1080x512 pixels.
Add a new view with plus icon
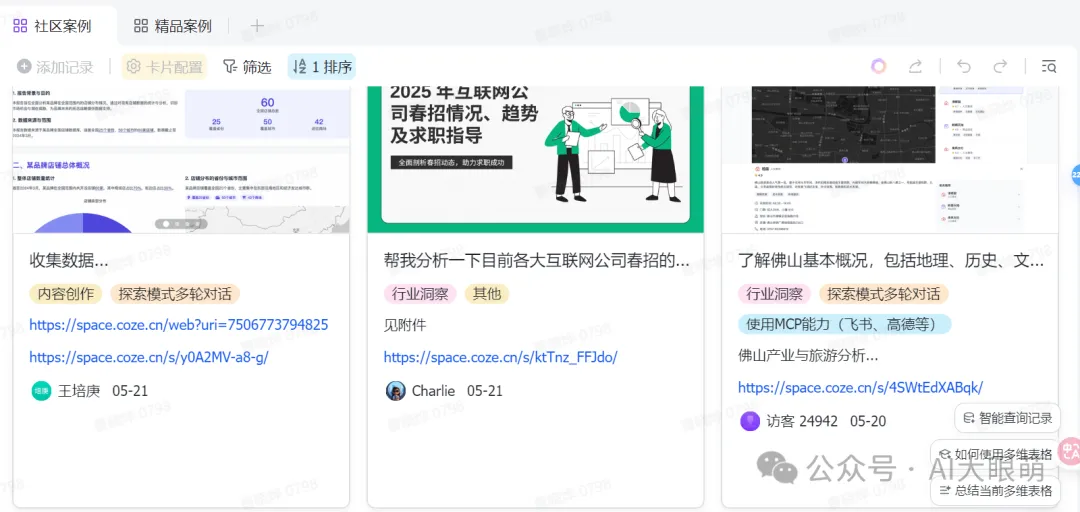tap(257, 26)
